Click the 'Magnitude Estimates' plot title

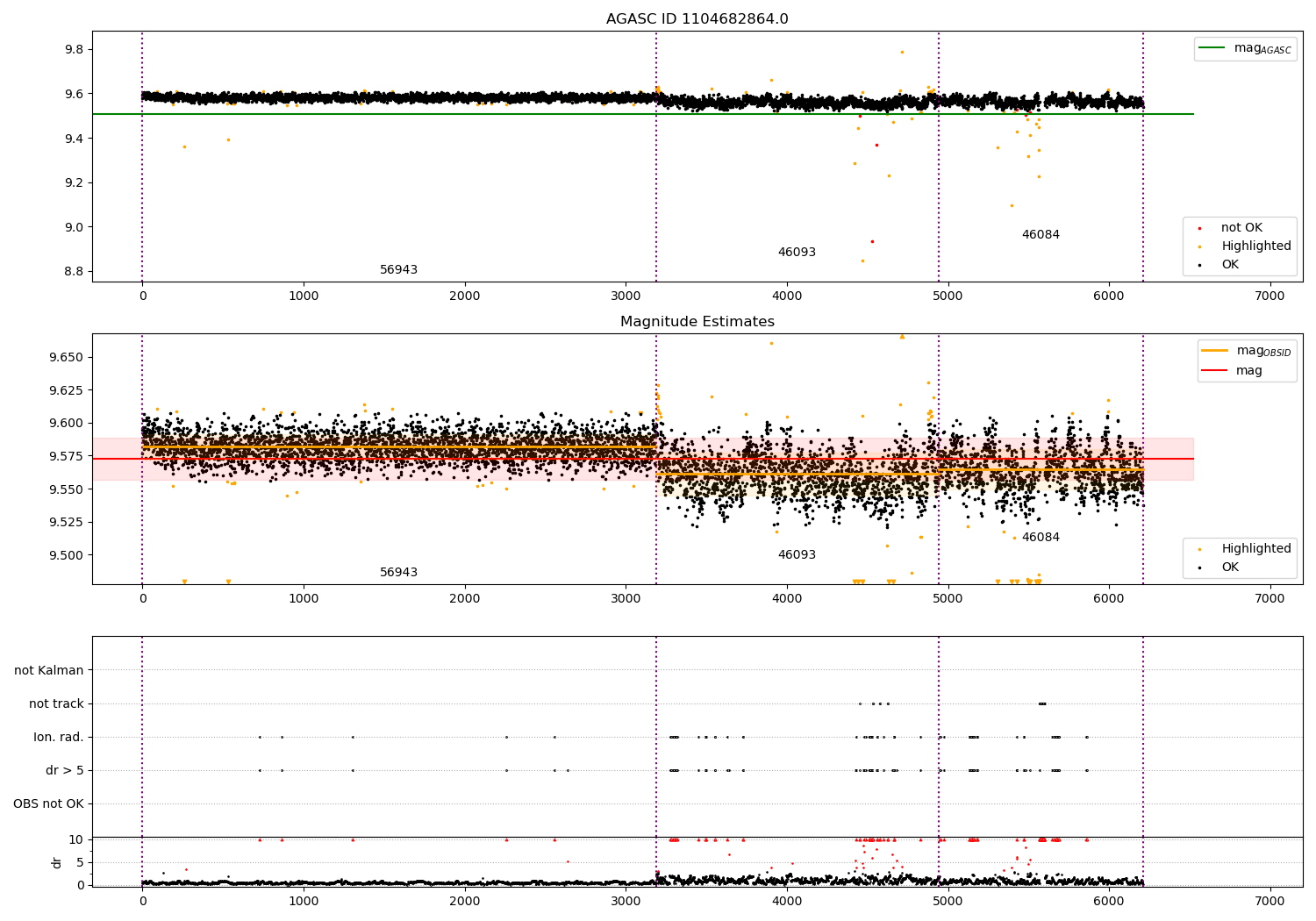(697, 322)
